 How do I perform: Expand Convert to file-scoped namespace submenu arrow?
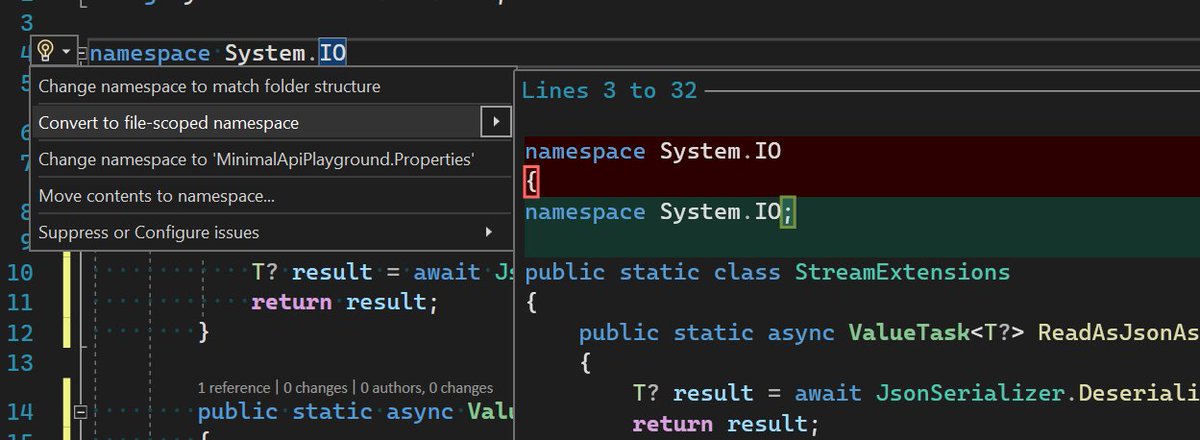495,122
